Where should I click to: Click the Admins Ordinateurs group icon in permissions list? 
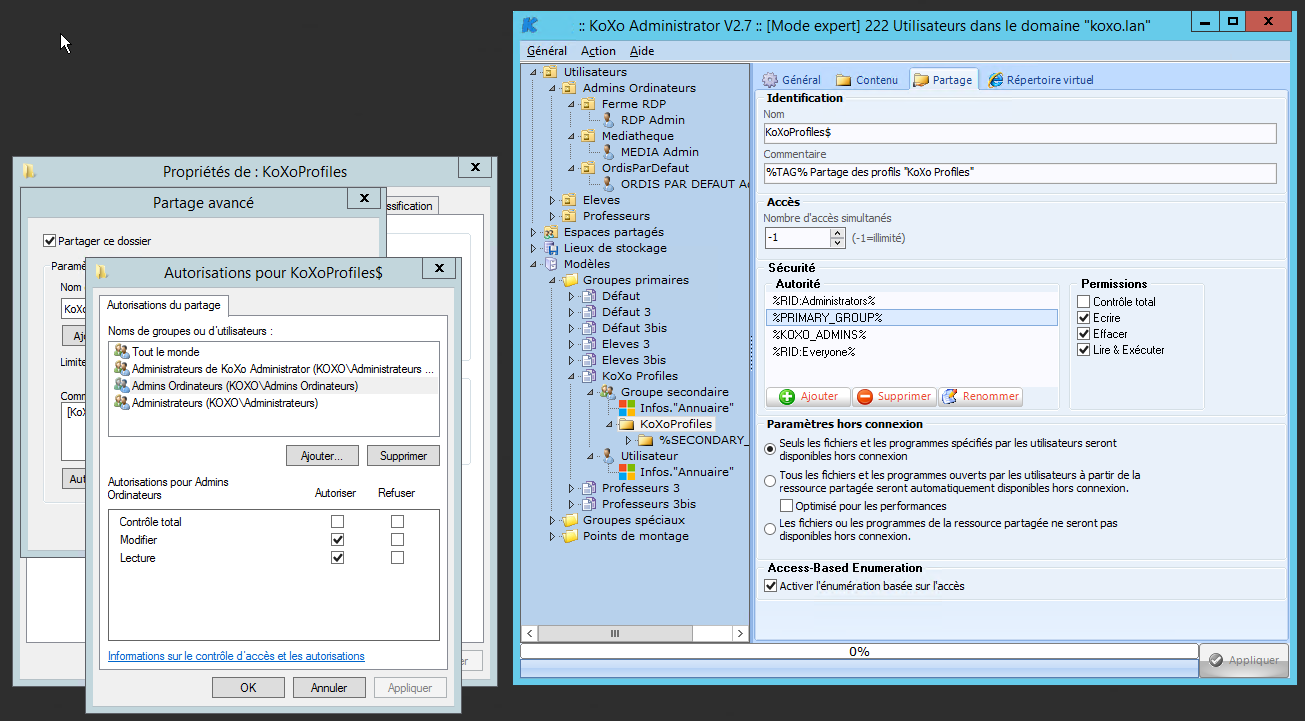pos(122,386)
